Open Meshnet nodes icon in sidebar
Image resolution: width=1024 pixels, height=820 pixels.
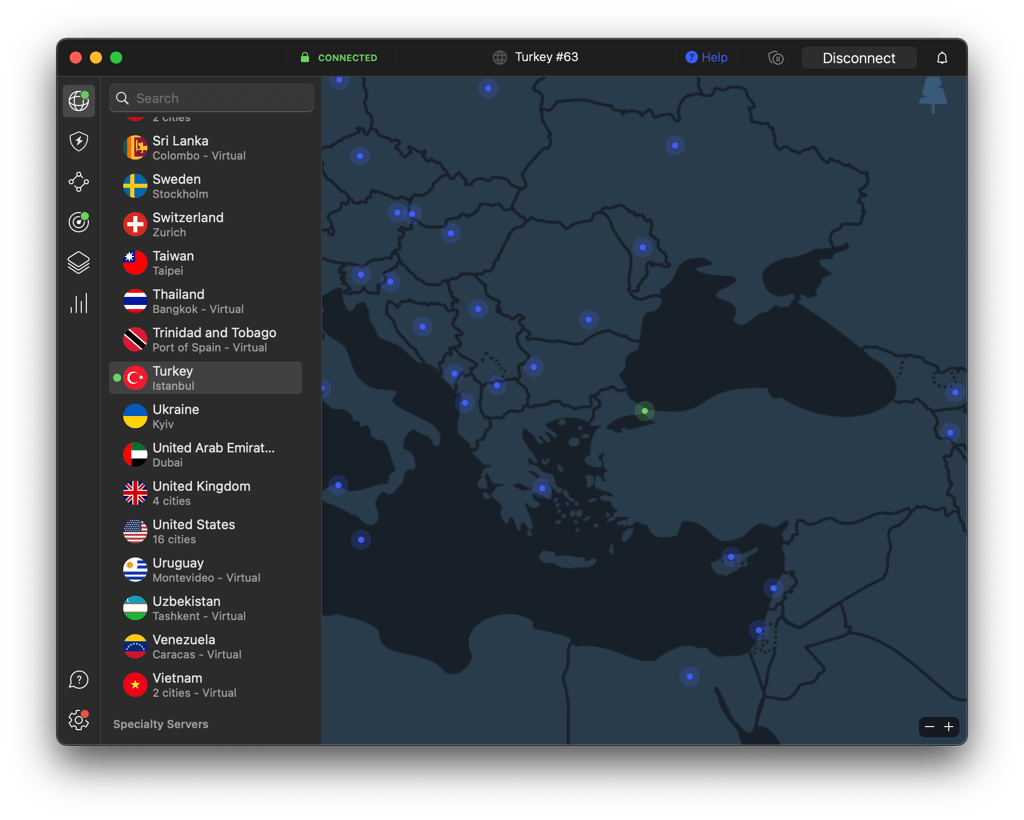[79, 181]
